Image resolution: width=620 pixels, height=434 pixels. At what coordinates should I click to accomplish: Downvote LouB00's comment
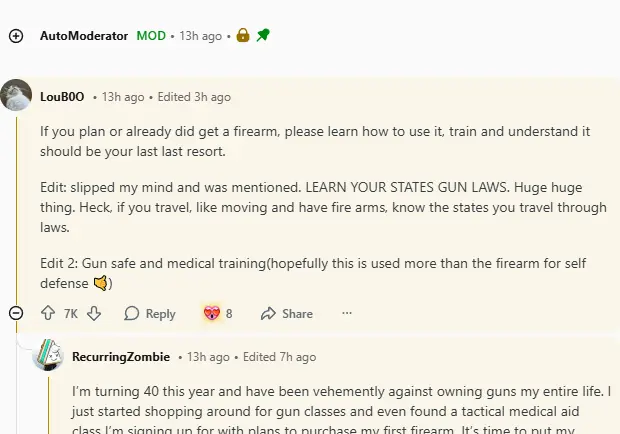pyautogui.click(x=94, y=313)
